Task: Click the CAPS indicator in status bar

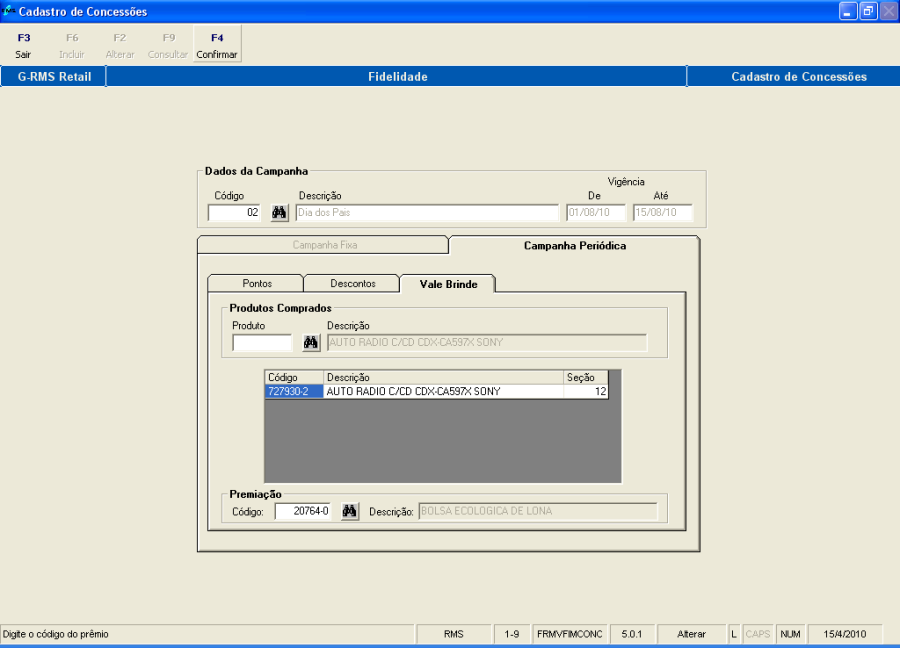Action: point(757,634)
